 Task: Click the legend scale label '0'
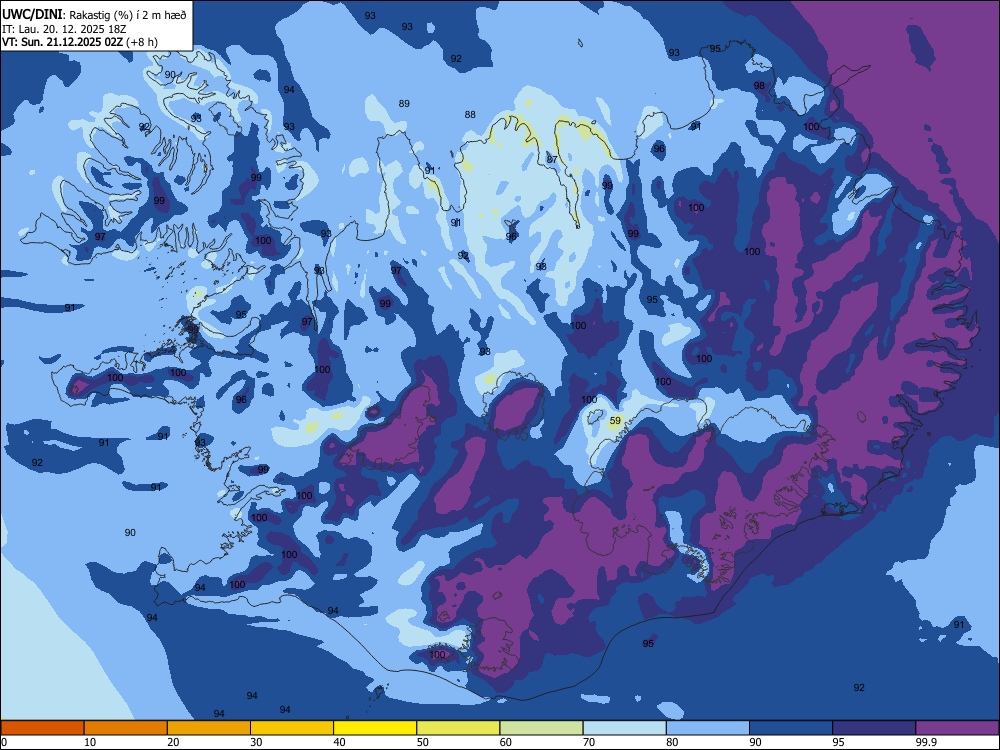(4, 742)
